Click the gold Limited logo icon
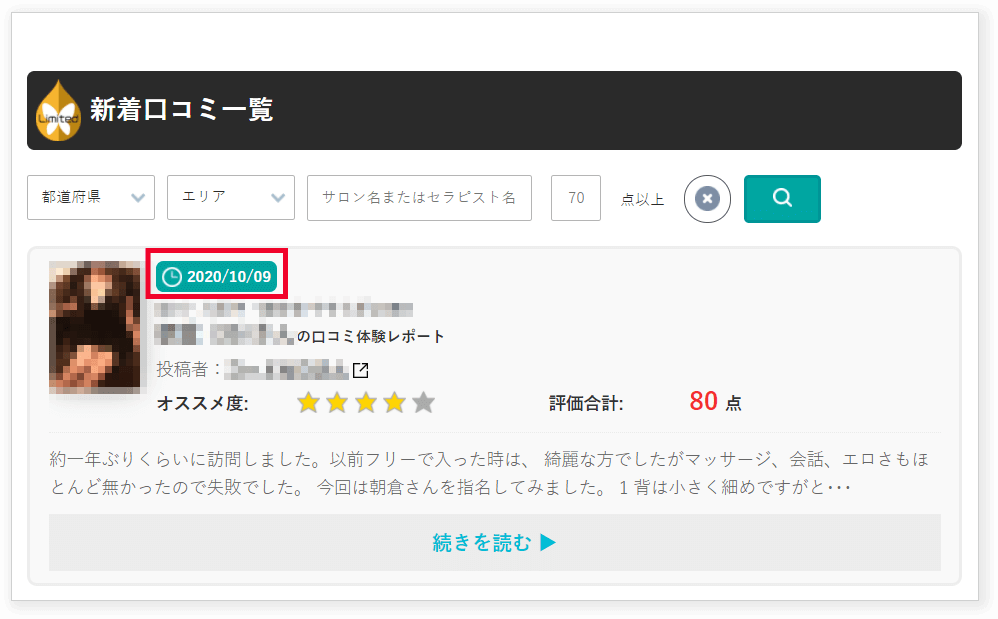 (57, 112)
